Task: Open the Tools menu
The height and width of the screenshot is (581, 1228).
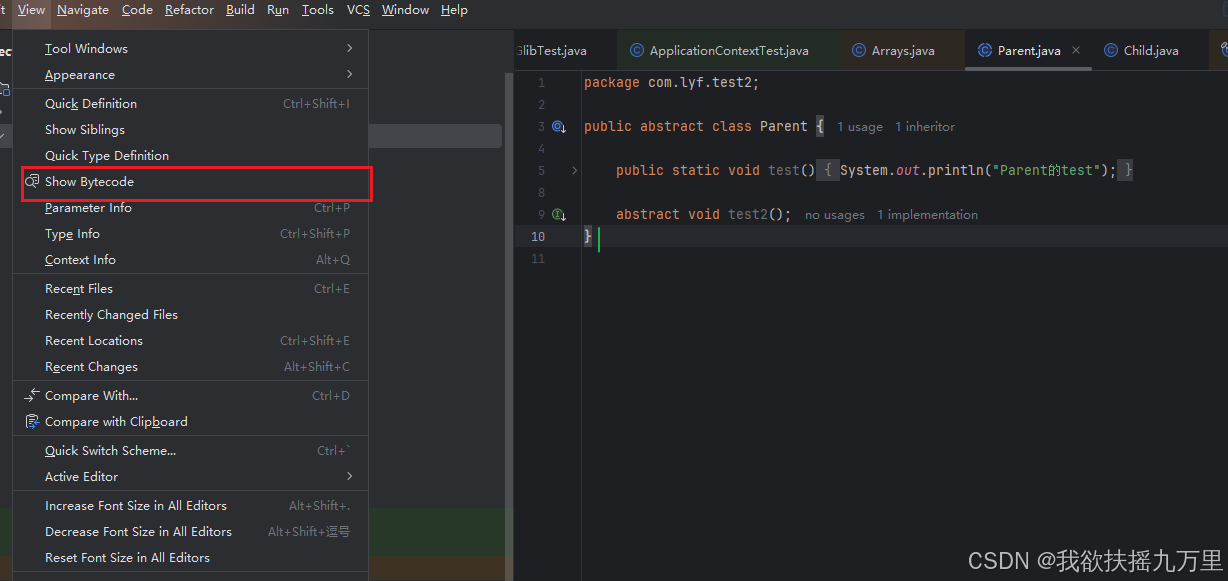Action: pos(317,10)
